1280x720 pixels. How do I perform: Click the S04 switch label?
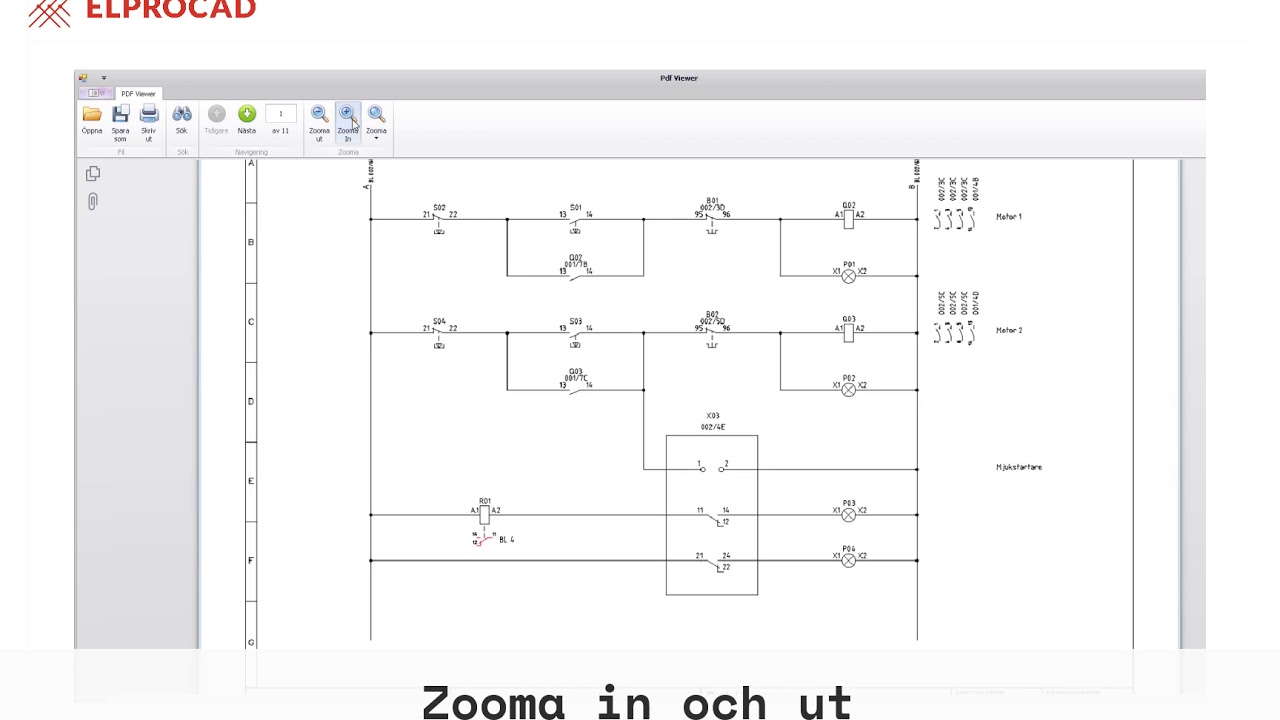click(439, 321)
